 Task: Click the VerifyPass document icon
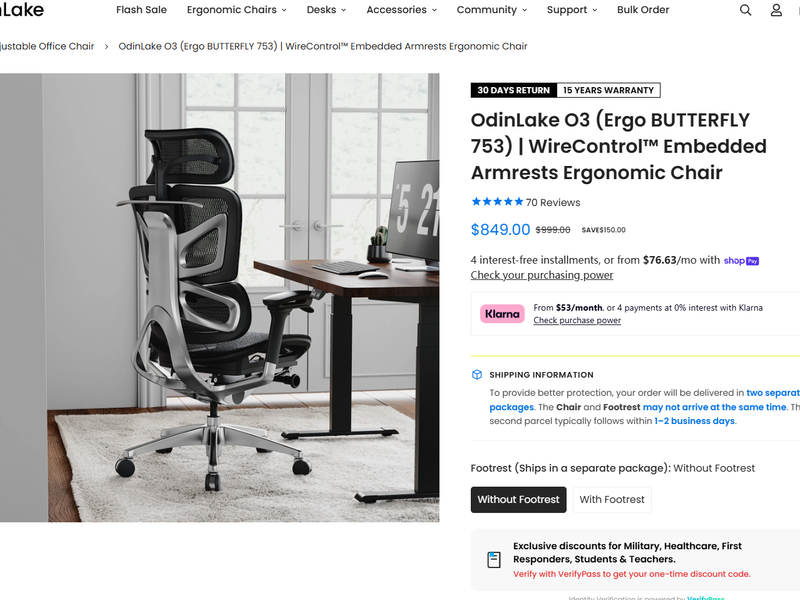(x=494, y=560)
